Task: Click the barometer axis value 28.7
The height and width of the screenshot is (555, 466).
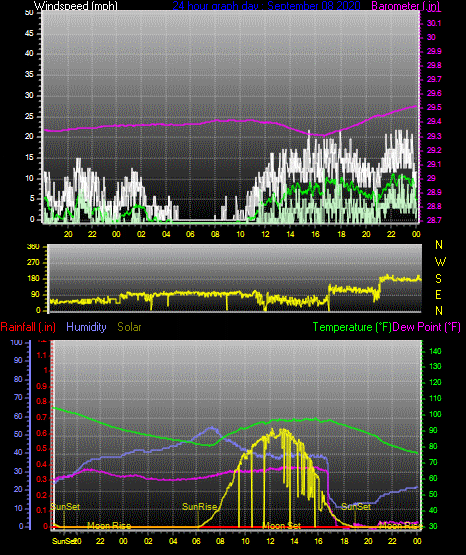Action: [434, 221]
